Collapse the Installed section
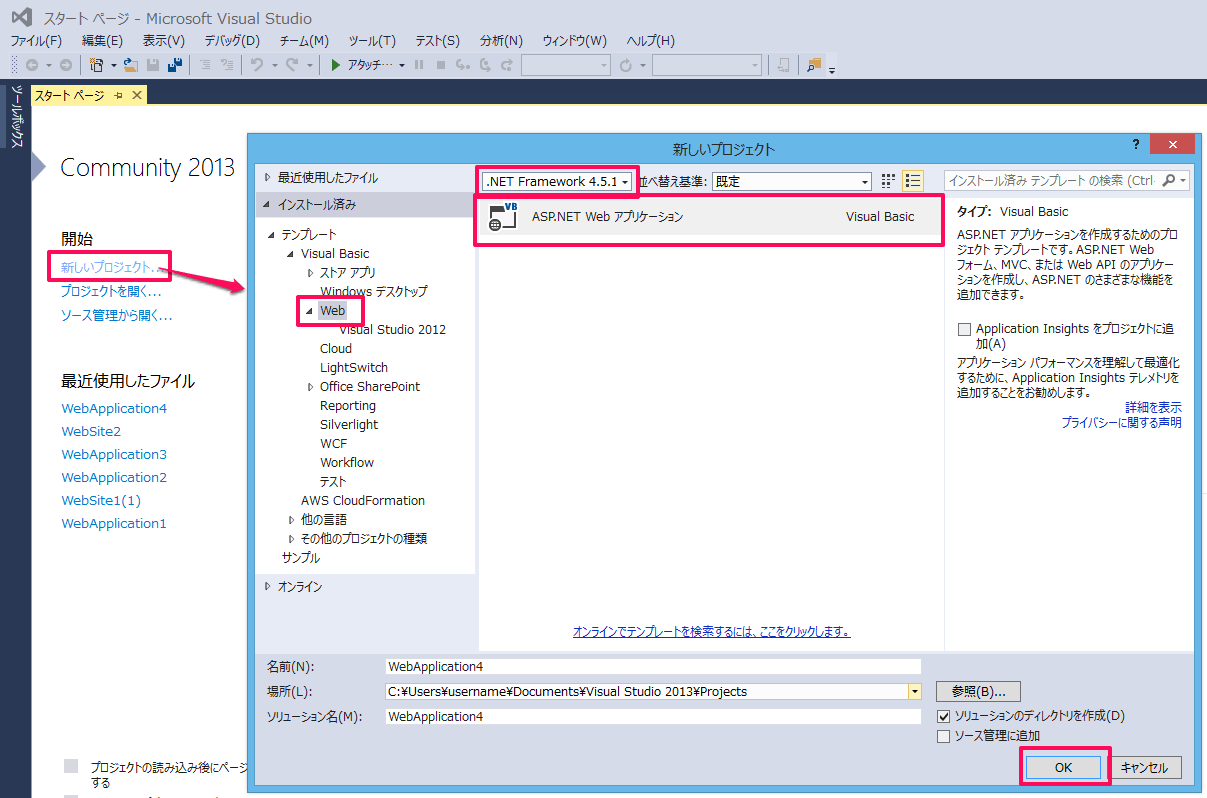 [267, 204]
